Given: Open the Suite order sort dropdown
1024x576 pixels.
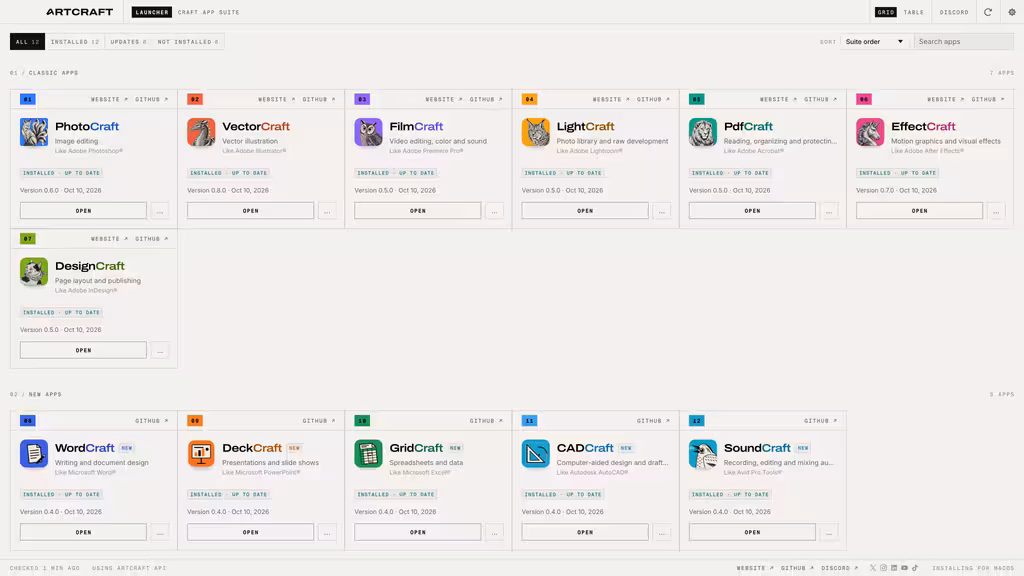Looking at the screenshot, I should [x=874, y=42].
